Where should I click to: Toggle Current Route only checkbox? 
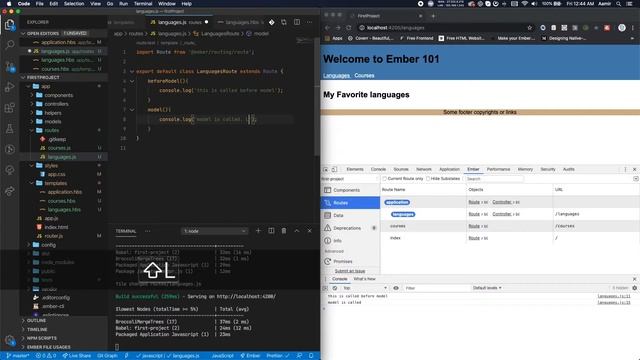tap(384, 179)
